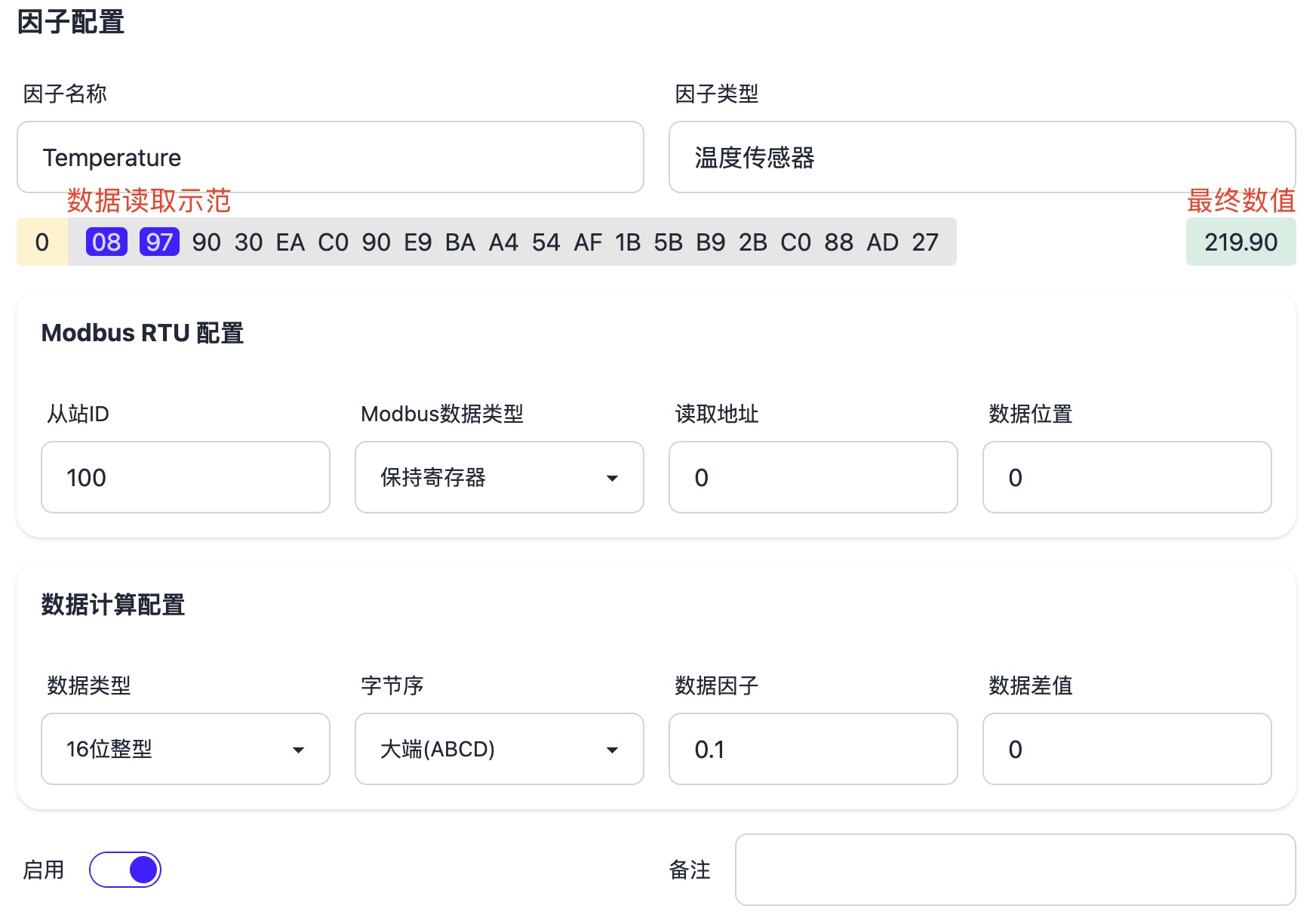Toggle the 启用 enable switch
The height and width of the screenshot is (921, 1316).
(x=125, y=870)
